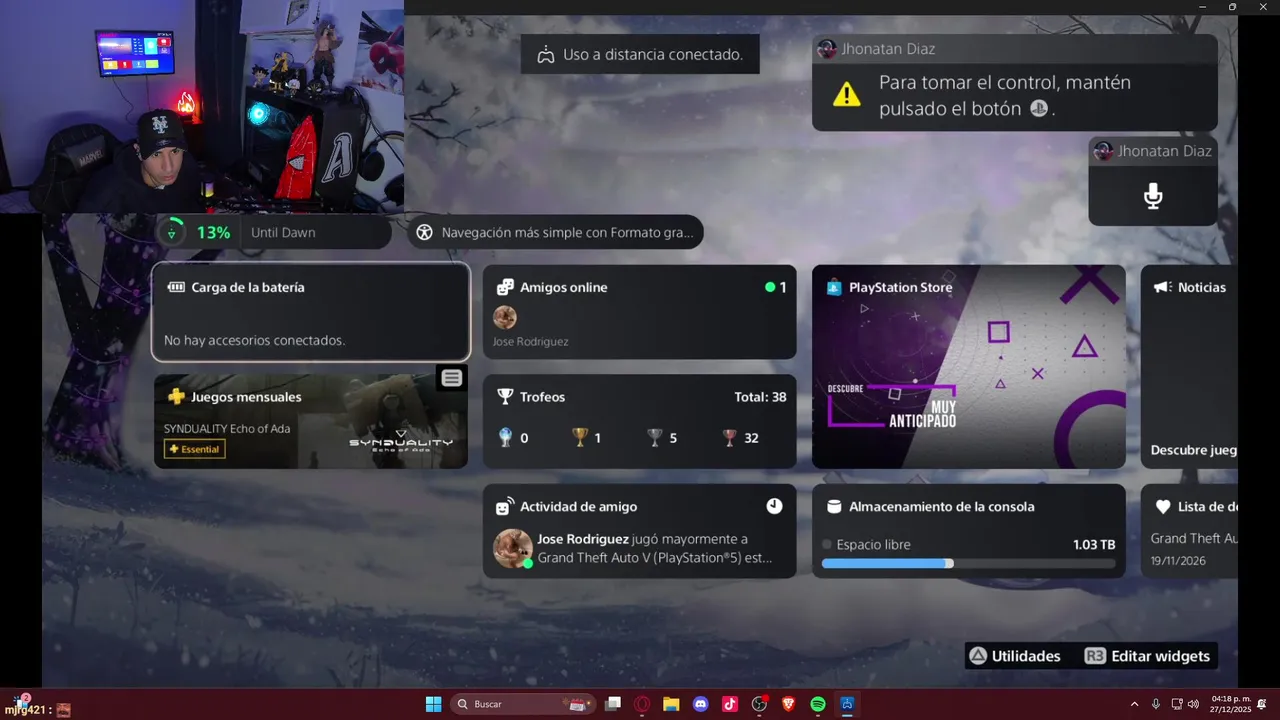1280x720 pixels.
Task: Select the Carga de la batería widget
Action: 311,312
